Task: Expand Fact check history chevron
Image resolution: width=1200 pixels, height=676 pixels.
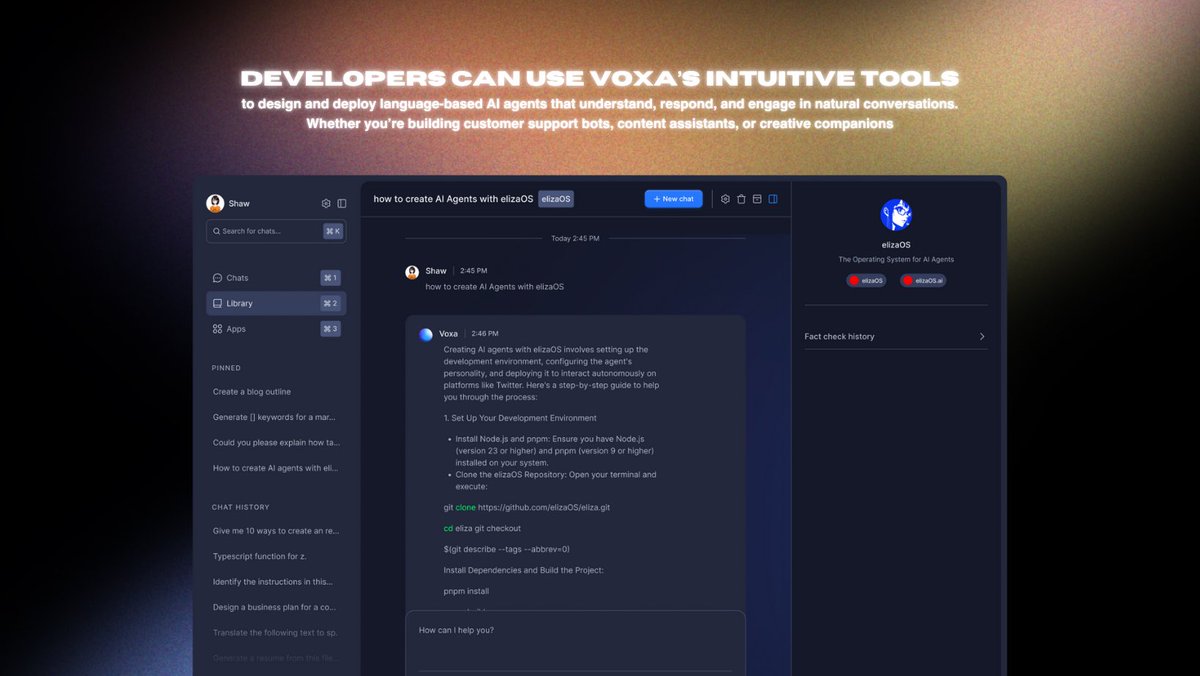Action: [x=982, y=337]
